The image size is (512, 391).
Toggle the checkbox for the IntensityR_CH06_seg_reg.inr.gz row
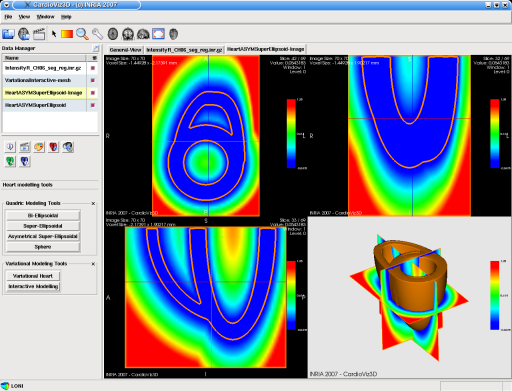[93, 68]
